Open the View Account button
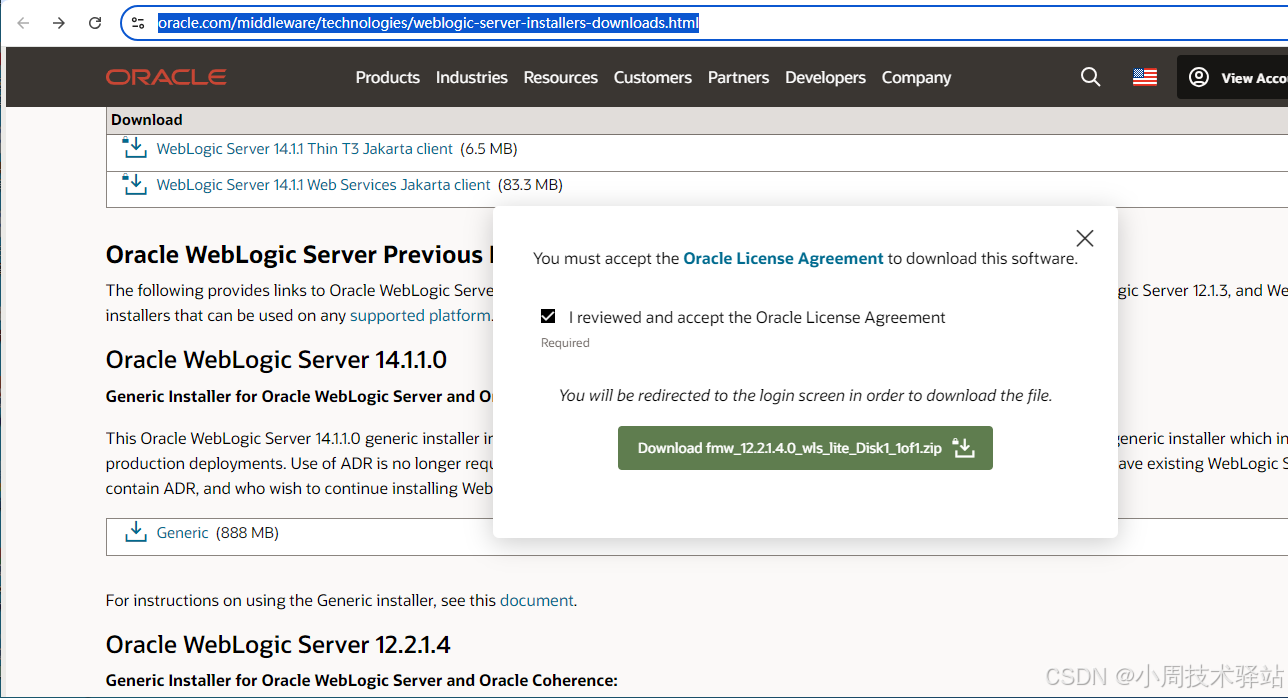Screen dimensions: 1288x698 [x=1234, y=77]
